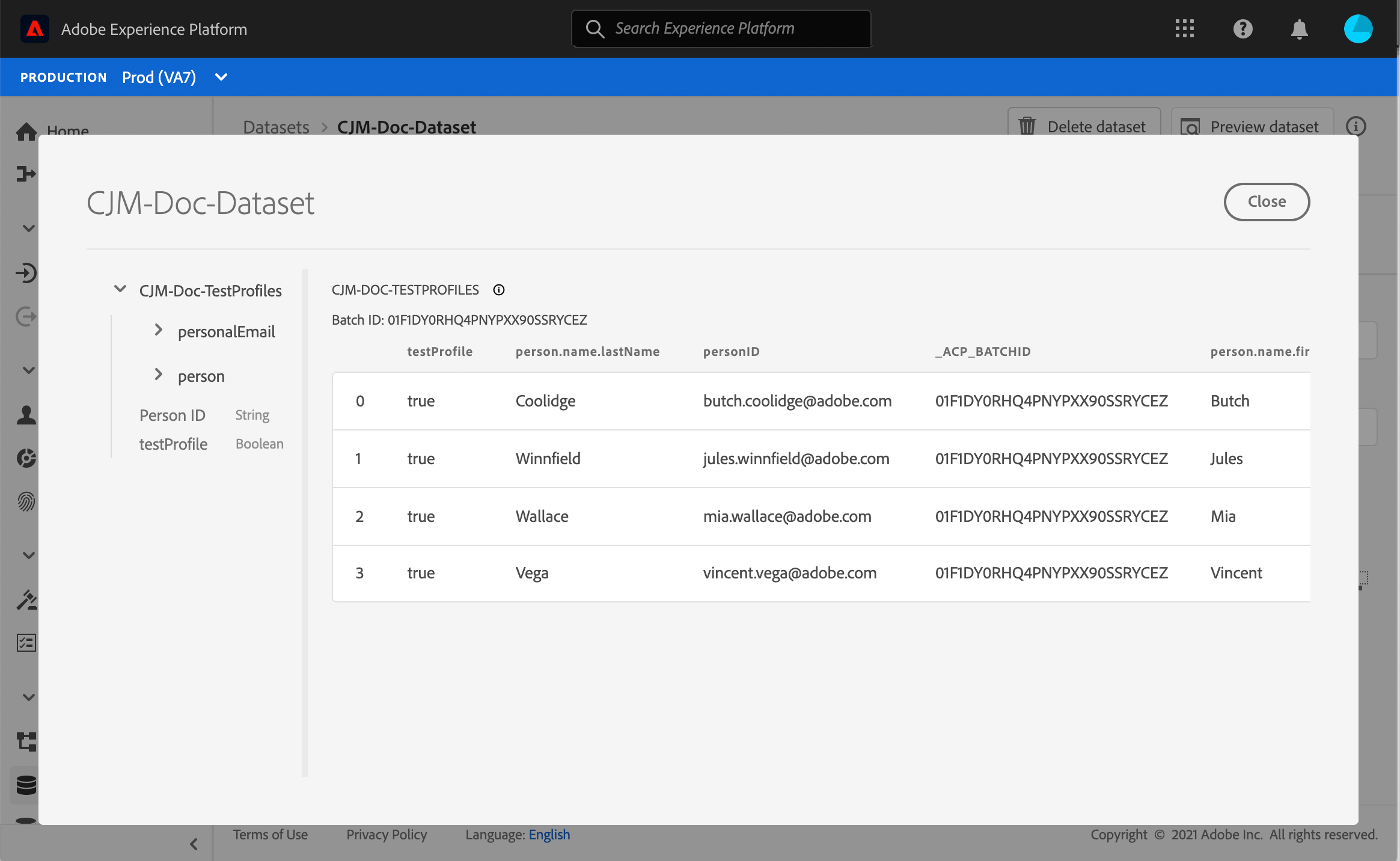The height and width of the screenshot is (861, 1400).
Task: Click the Home icon in sidebar
Action: [26, 131]
